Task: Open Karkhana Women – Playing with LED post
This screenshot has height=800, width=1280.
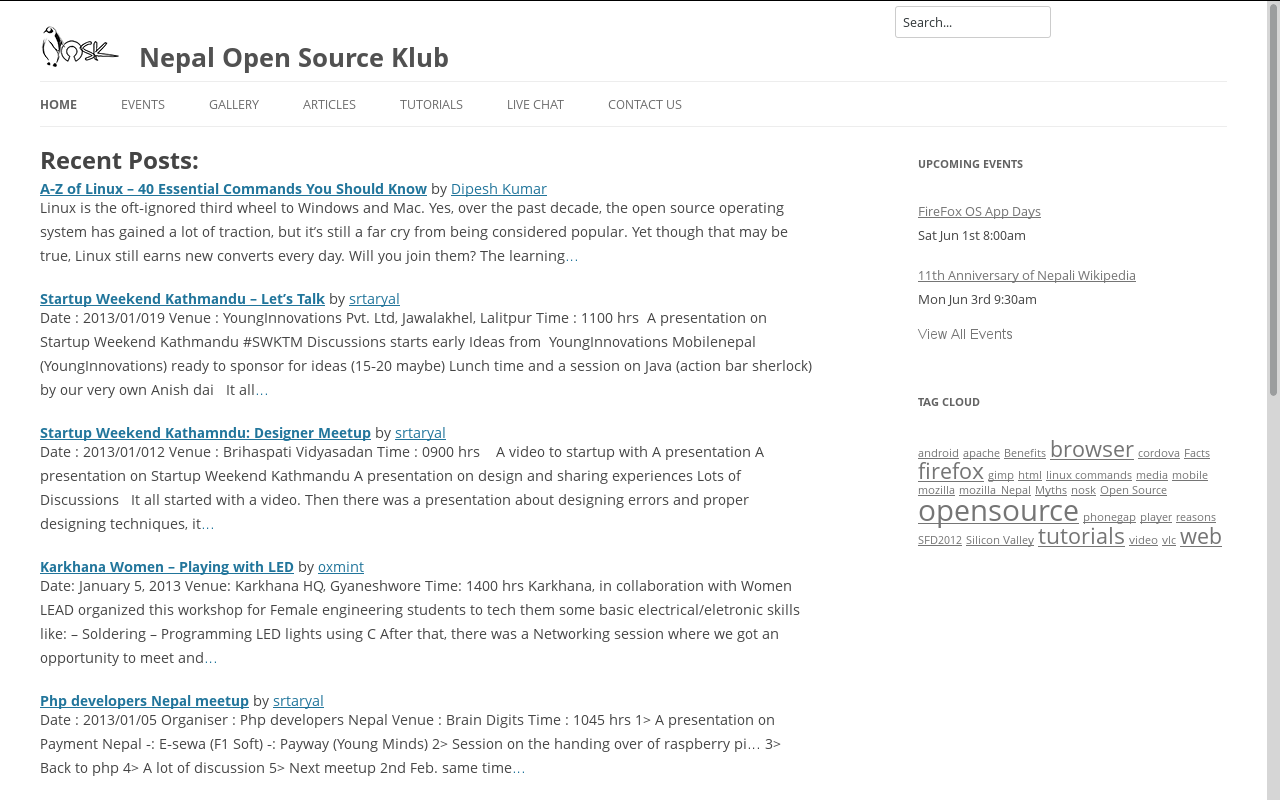Action: 167,567
